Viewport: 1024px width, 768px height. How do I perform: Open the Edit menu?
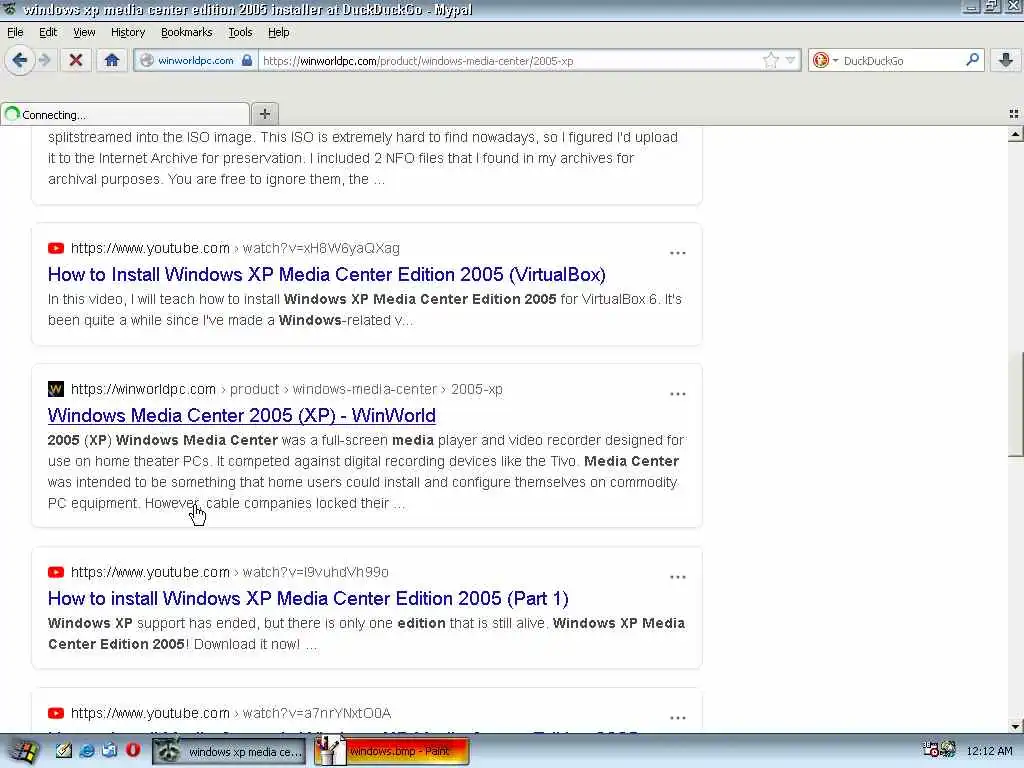[48, 32]
